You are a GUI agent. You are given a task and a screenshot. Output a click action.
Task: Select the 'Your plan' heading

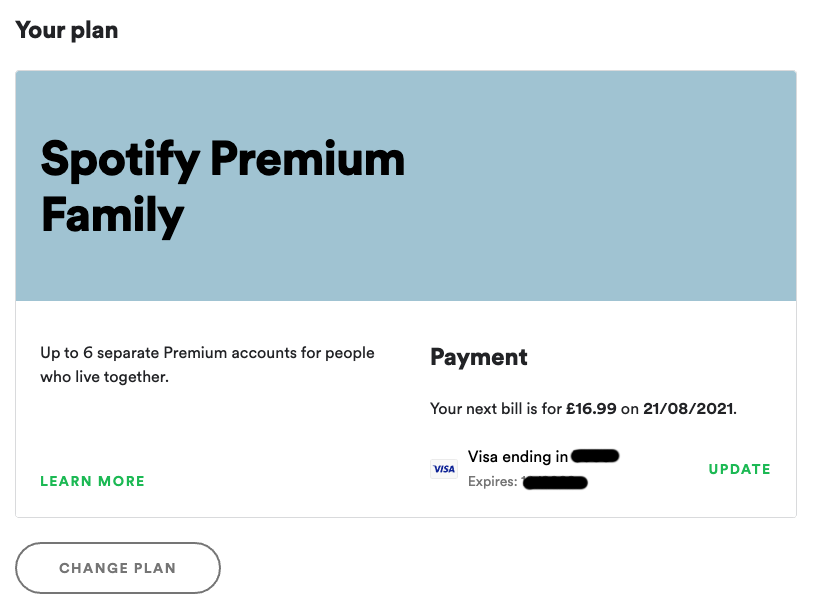click(x=67, y=30)
